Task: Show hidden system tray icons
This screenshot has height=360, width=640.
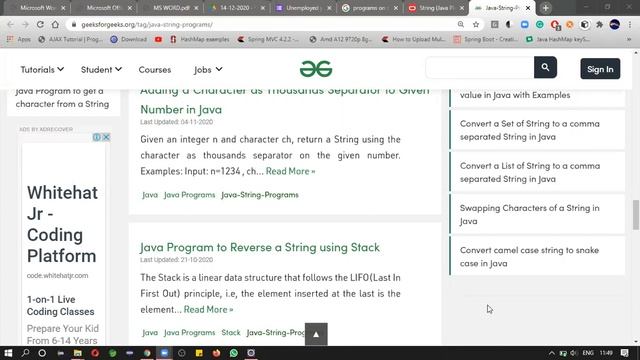Action: click(x=551, y=353)
